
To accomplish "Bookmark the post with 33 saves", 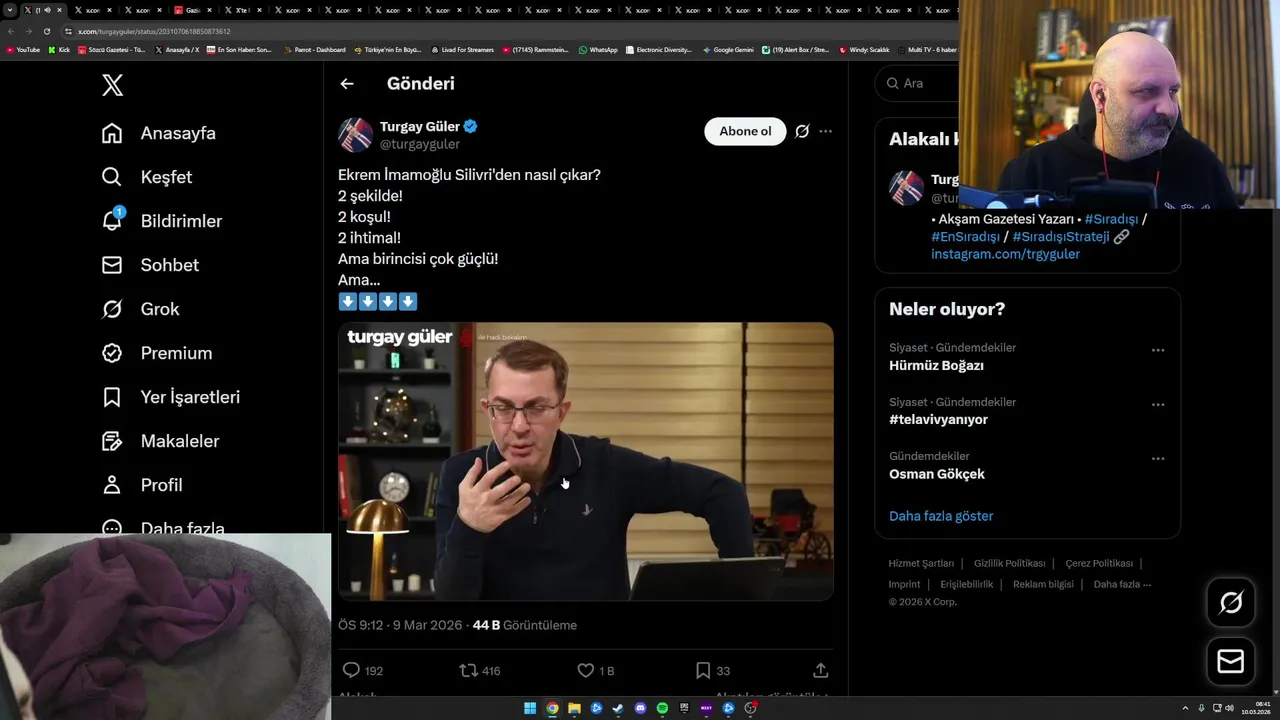I will click(703, 670).
